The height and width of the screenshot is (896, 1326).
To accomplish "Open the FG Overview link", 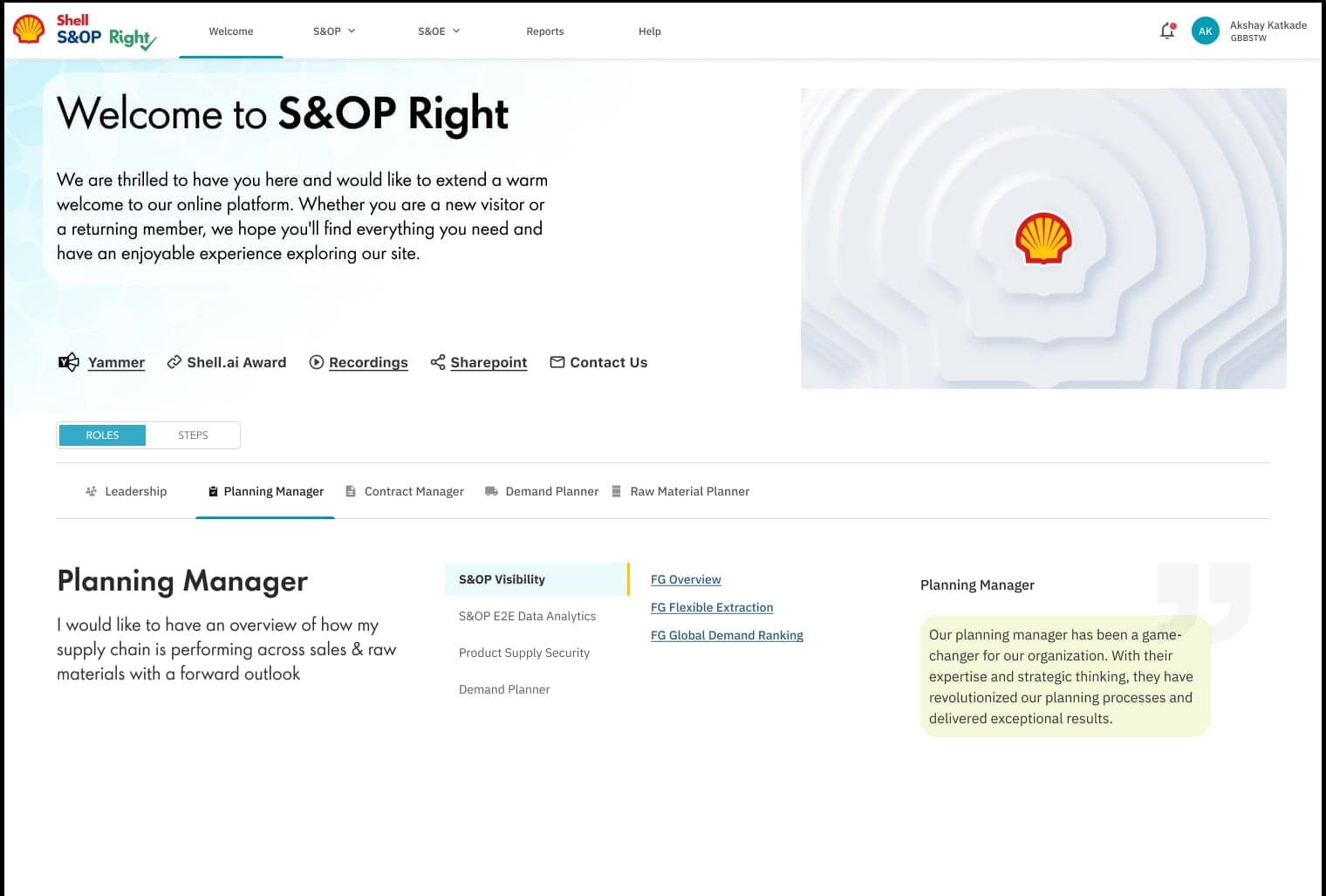I will click(686, 579).
